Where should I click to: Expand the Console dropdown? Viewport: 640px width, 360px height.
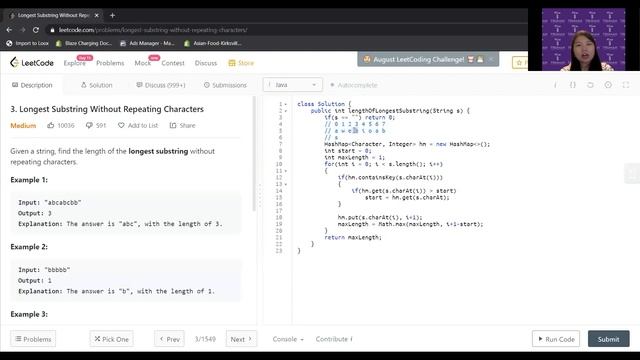(288, 339)
